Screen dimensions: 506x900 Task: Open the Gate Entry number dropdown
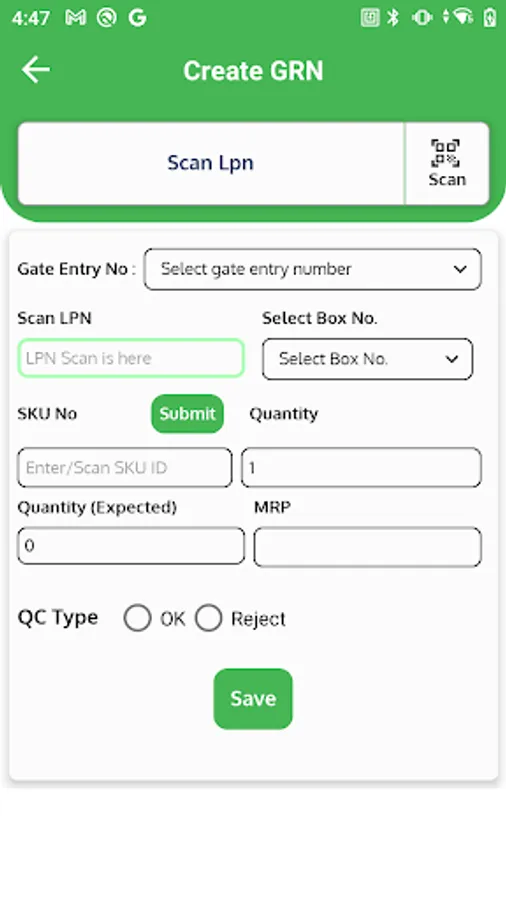click(x=313, y=269)
